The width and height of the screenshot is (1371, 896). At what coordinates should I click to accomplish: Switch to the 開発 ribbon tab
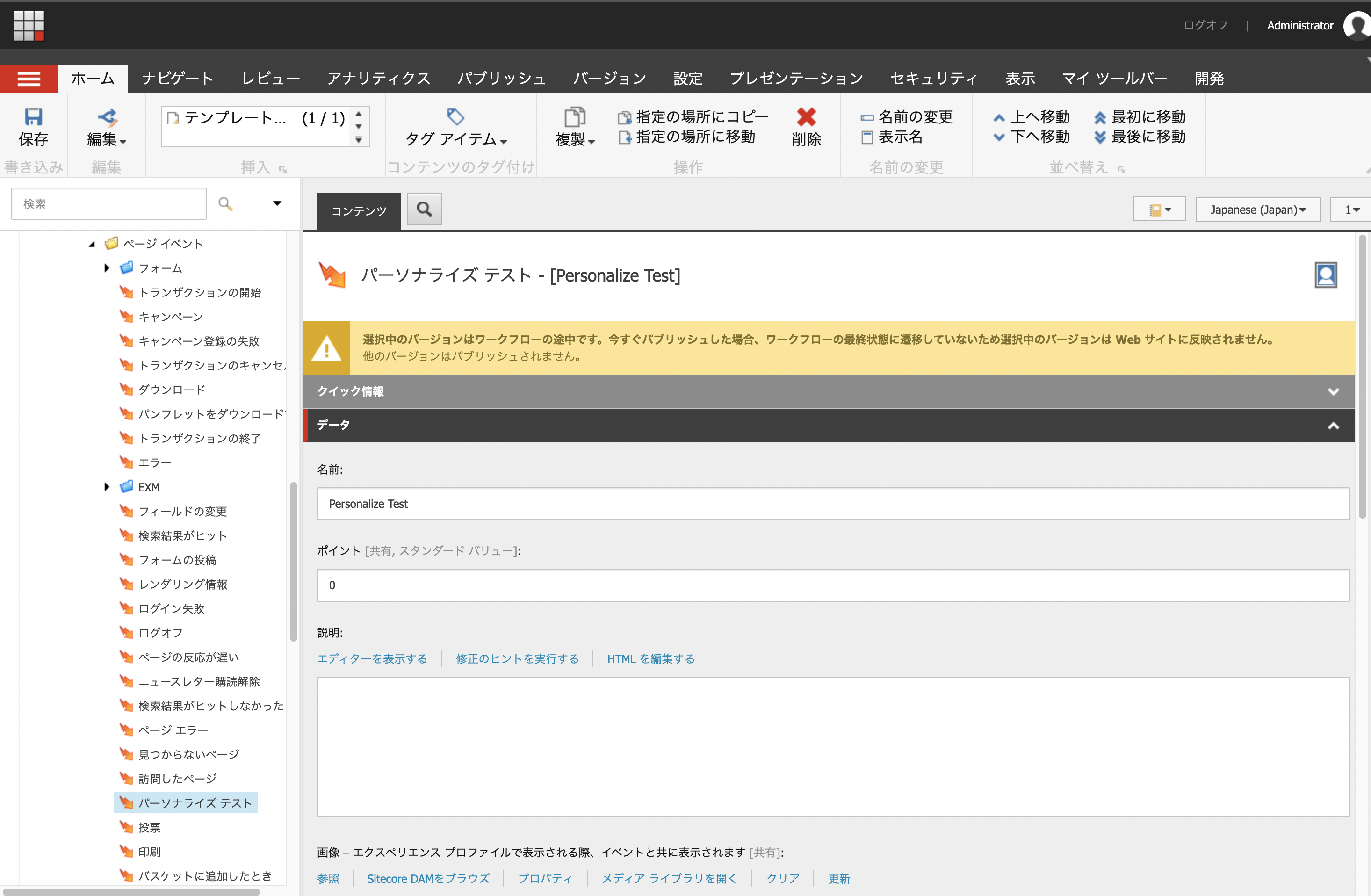[1209, 79]
